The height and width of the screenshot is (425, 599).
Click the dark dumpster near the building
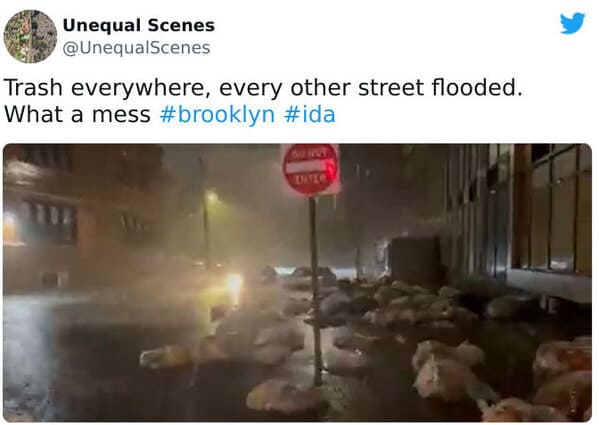click(x=414, y=260)
